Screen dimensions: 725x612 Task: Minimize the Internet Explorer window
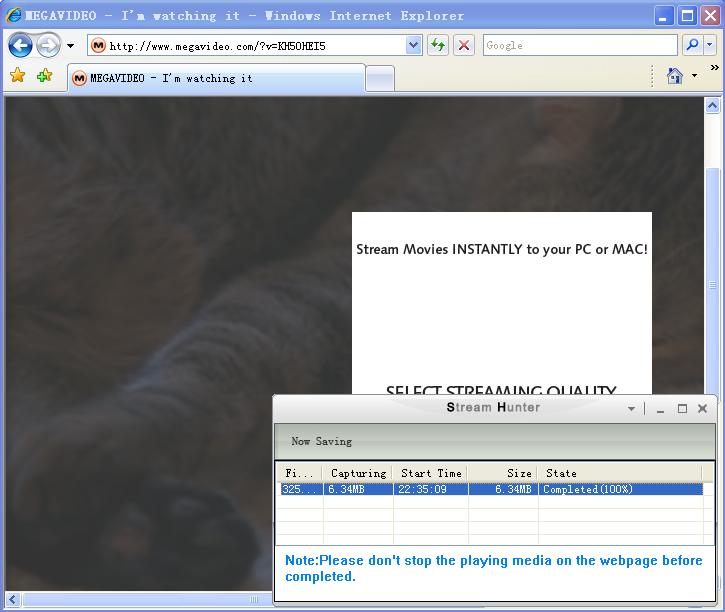click(x=664, y=16)
